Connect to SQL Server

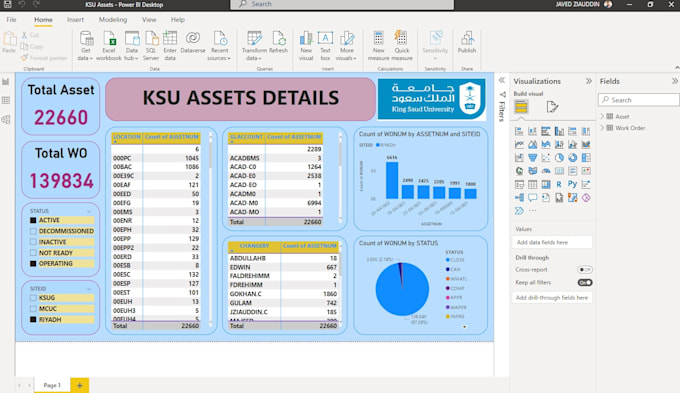click(151, 46)
